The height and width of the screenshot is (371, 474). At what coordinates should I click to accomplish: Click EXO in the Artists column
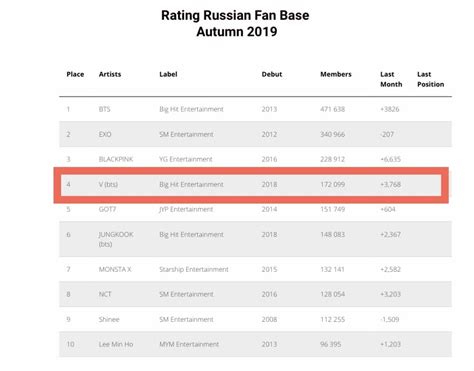click(105, 134)
